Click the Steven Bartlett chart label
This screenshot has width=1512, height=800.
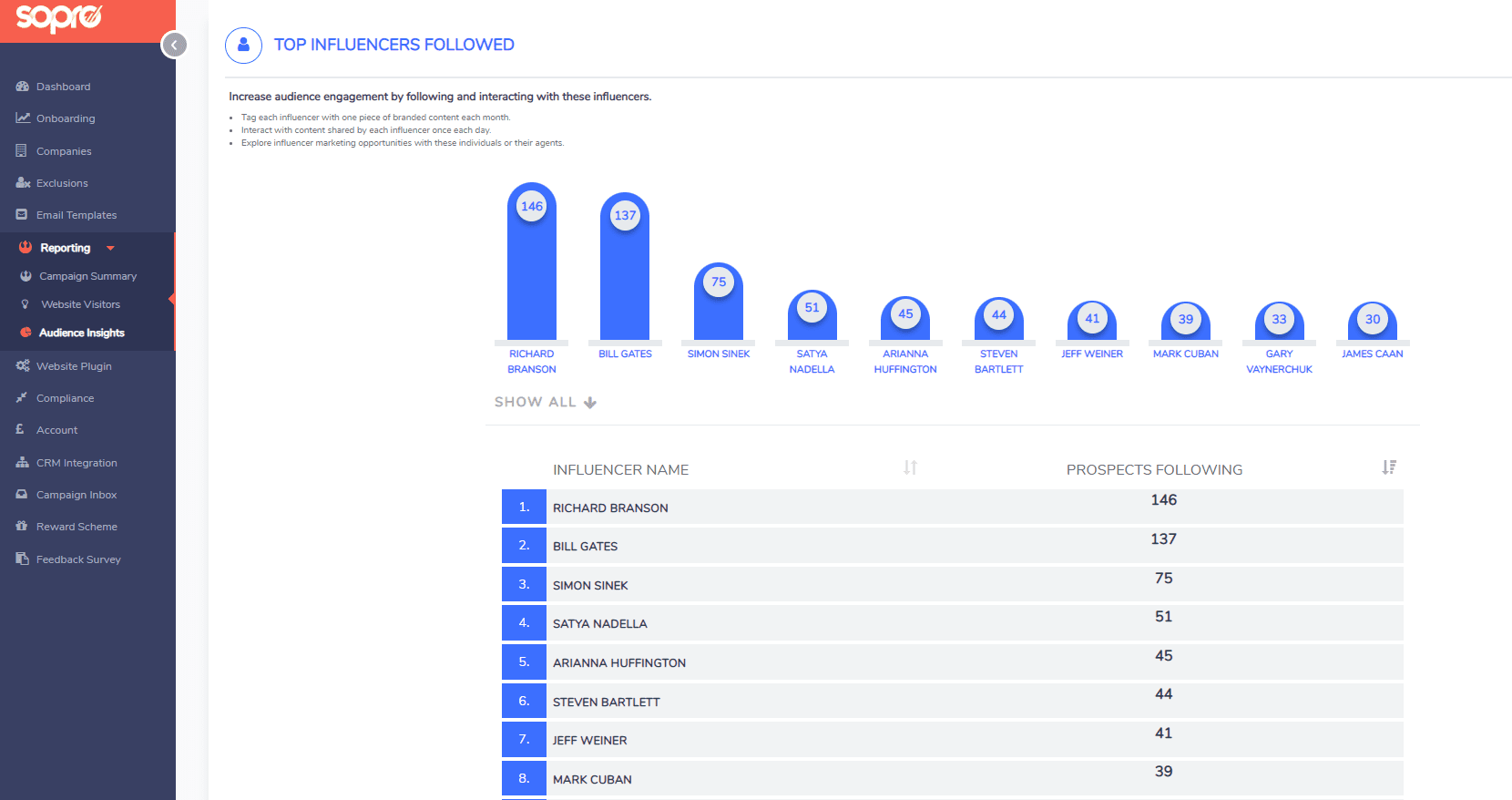(x=999, y=362)
